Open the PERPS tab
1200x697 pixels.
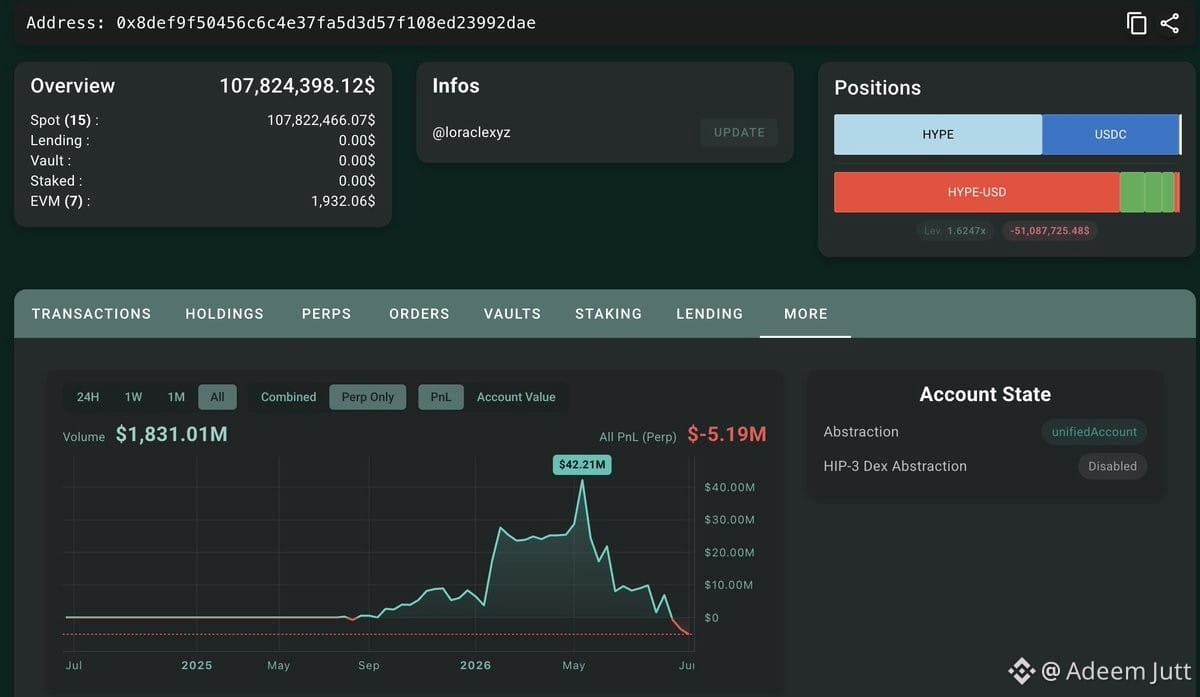[x=327, y=314]
